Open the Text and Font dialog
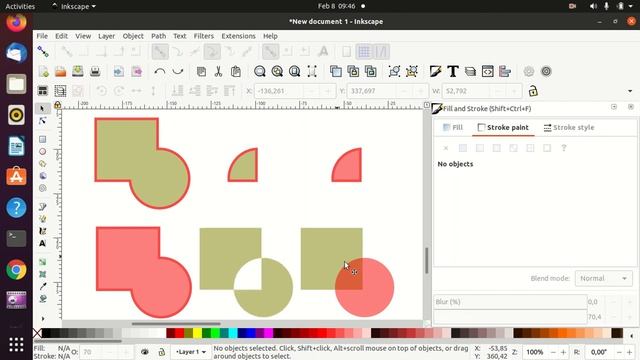The width and height of the screenshot is (640, 360). (x=453, y=71)
